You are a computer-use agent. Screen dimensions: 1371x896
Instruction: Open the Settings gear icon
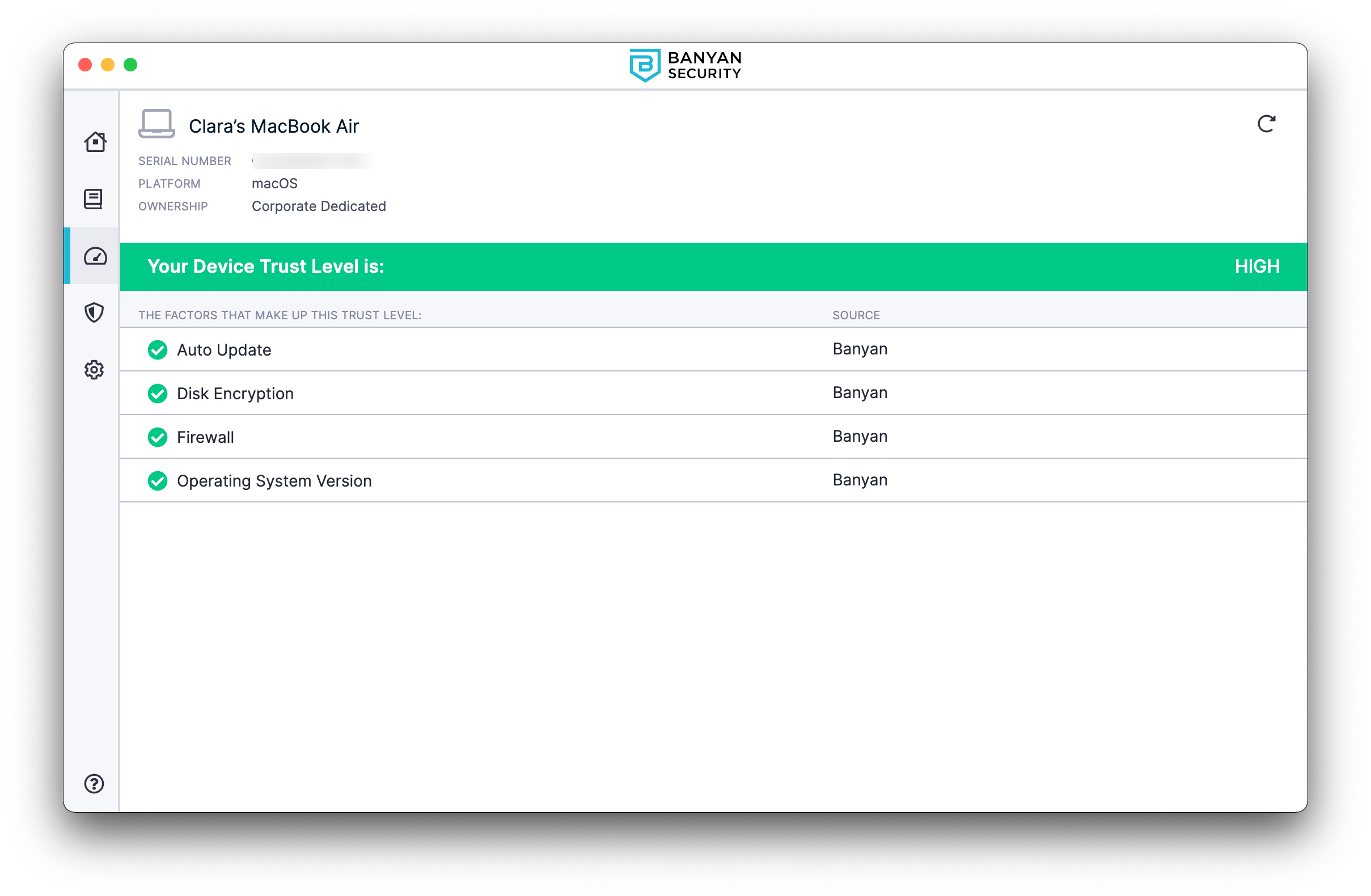(94, 370)
